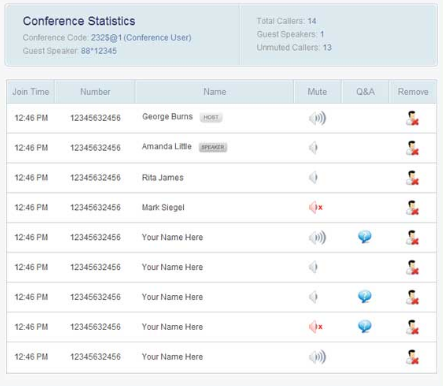Screen dimensions: 443x386
Task: Select the Q&A column header
Action: tap(365, 92)
